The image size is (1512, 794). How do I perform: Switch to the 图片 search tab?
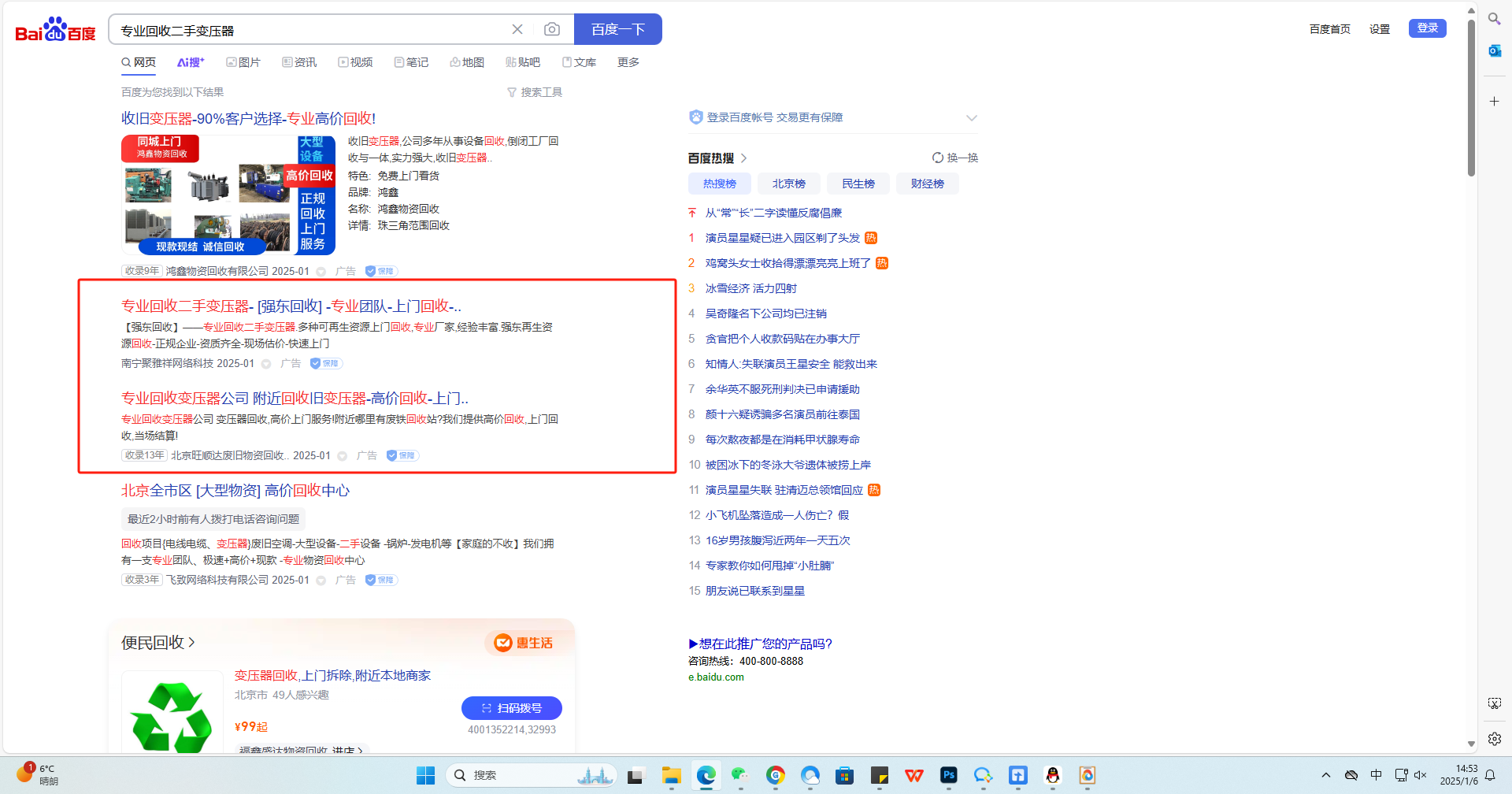click(x=243, y=62)
